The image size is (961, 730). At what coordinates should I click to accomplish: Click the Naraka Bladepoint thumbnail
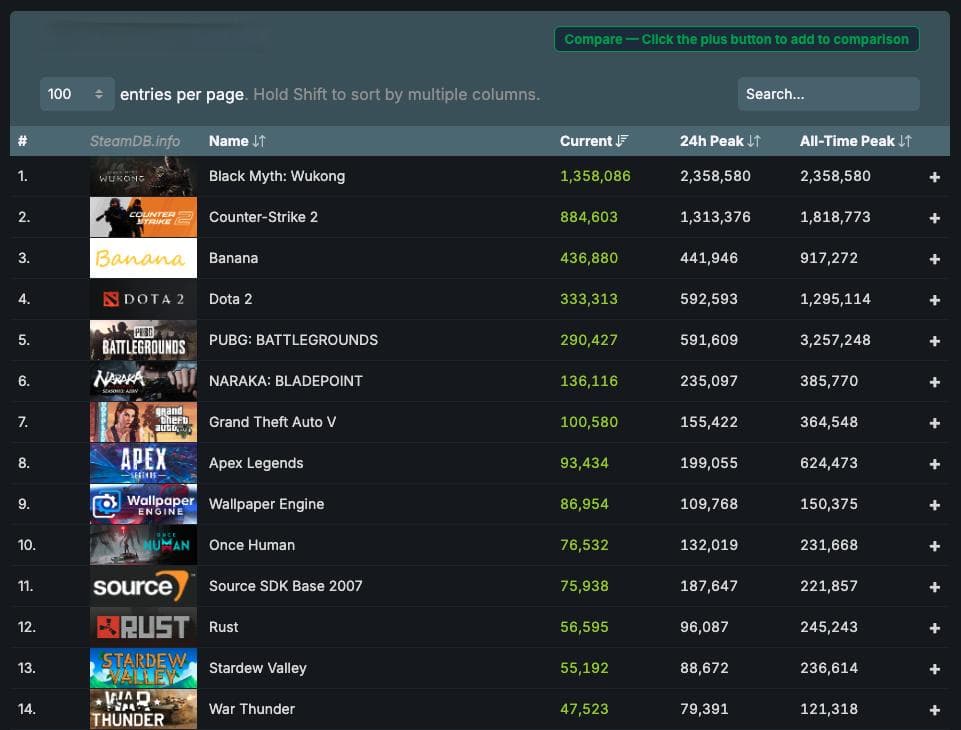(143, 381)
